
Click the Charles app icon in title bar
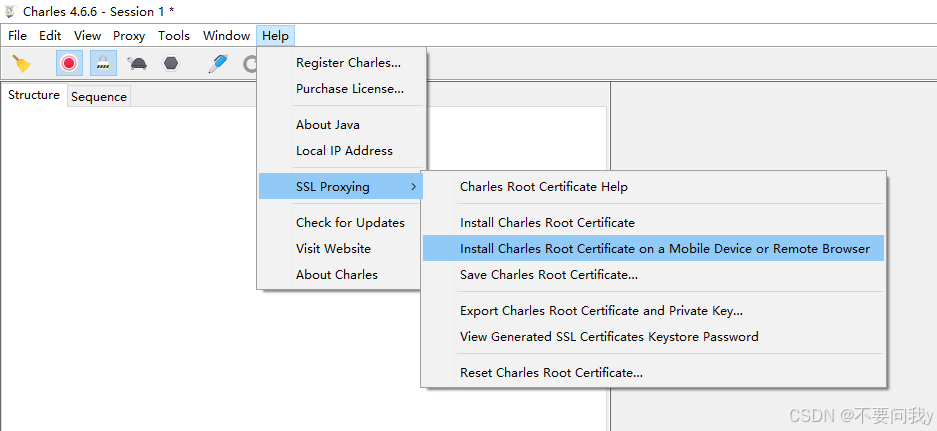(x=10, y=11)
